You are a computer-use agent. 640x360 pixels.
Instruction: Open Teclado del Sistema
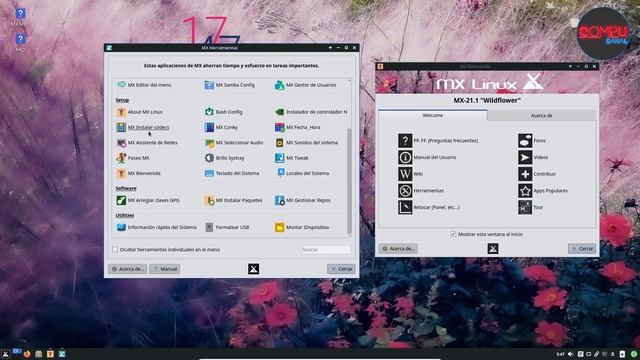click(x=231, y=173)
